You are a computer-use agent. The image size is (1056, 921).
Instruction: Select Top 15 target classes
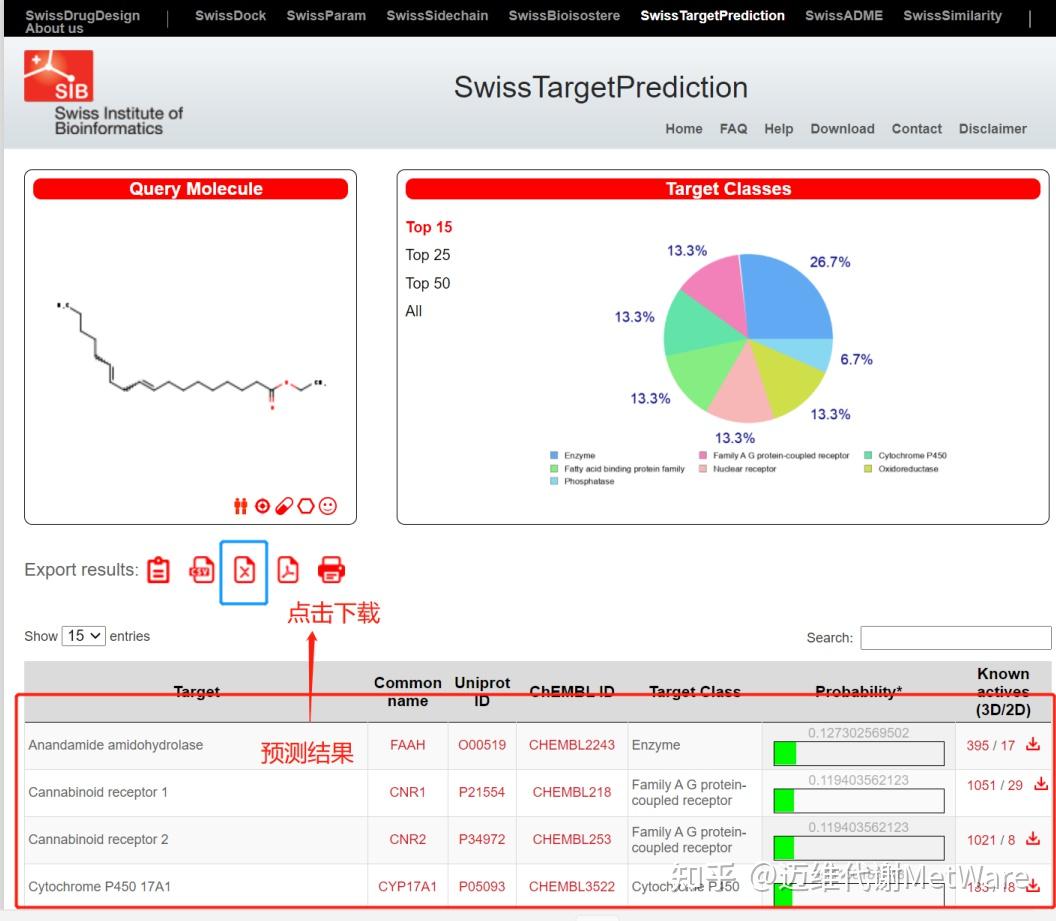click(429, 227)
